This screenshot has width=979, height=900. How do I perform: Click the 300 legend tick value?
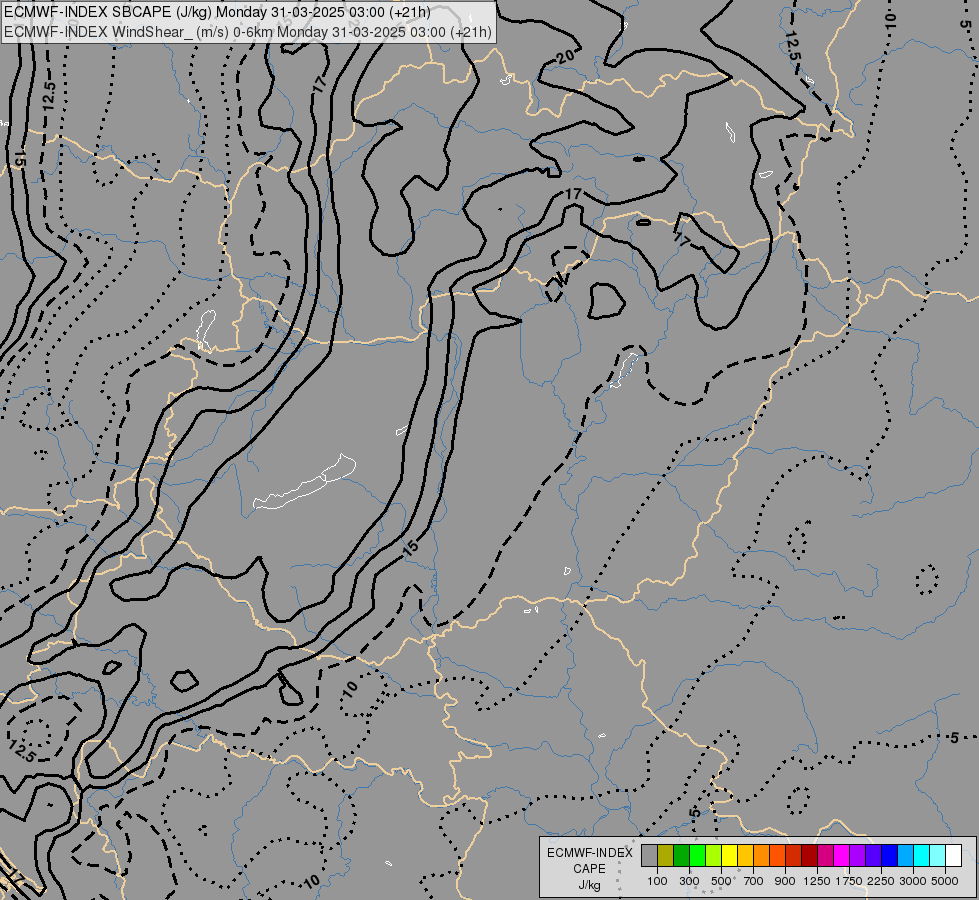(689, 881)
